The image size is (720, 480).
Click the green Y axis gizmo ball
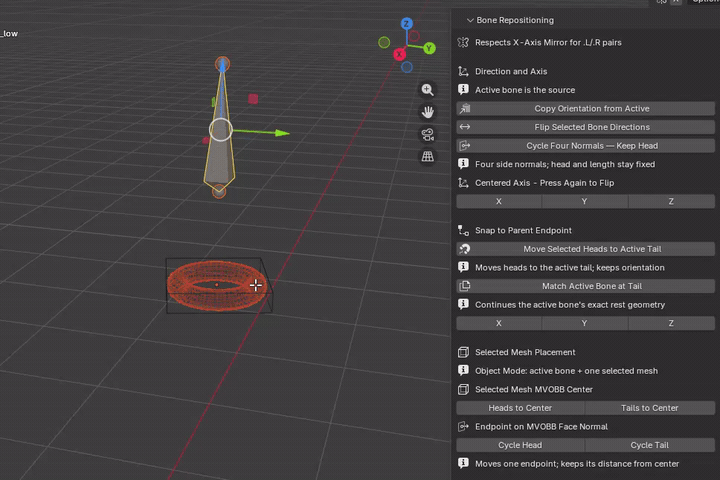[429, 48]
